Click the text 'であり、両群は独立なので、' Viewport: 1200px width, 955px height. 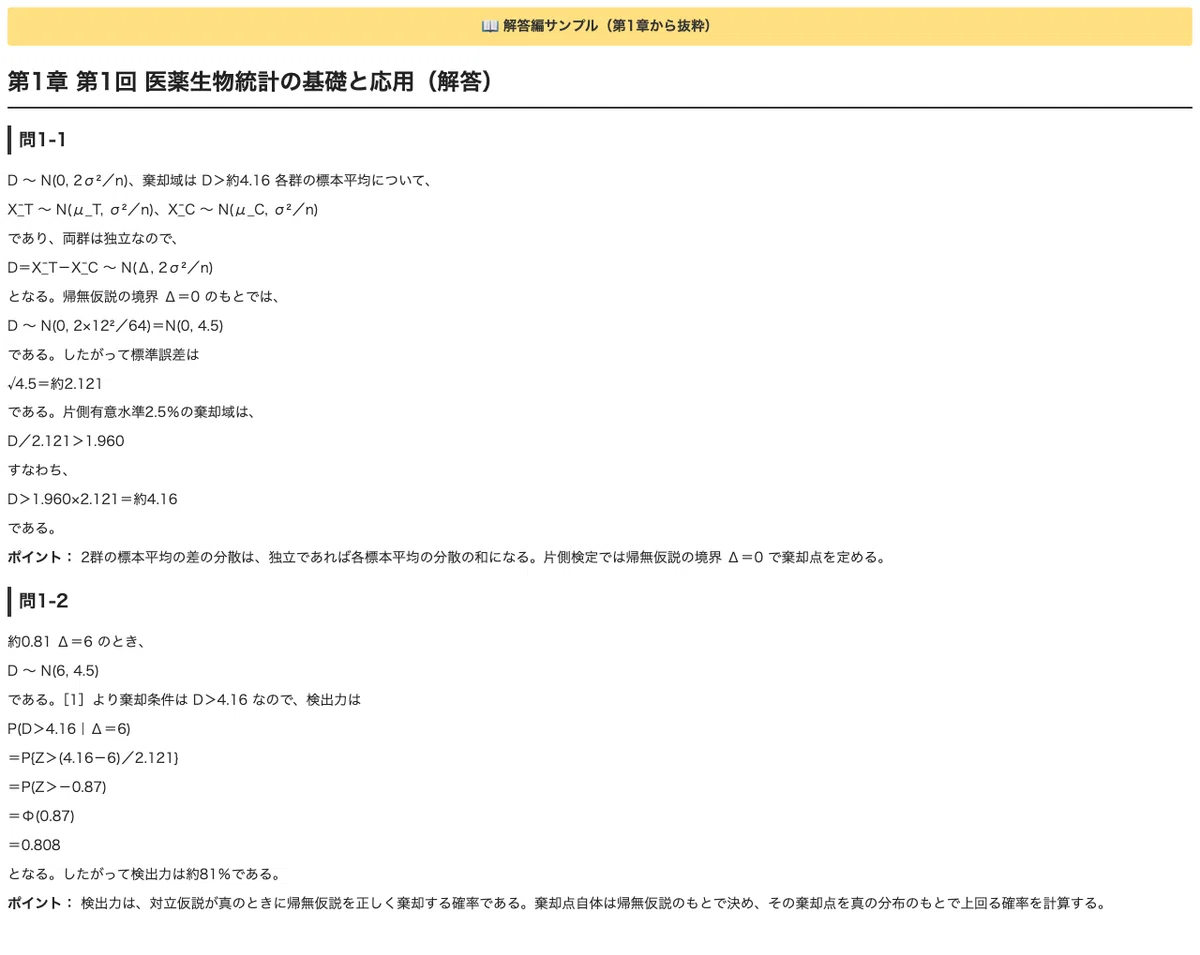click(x=92, y=239)
